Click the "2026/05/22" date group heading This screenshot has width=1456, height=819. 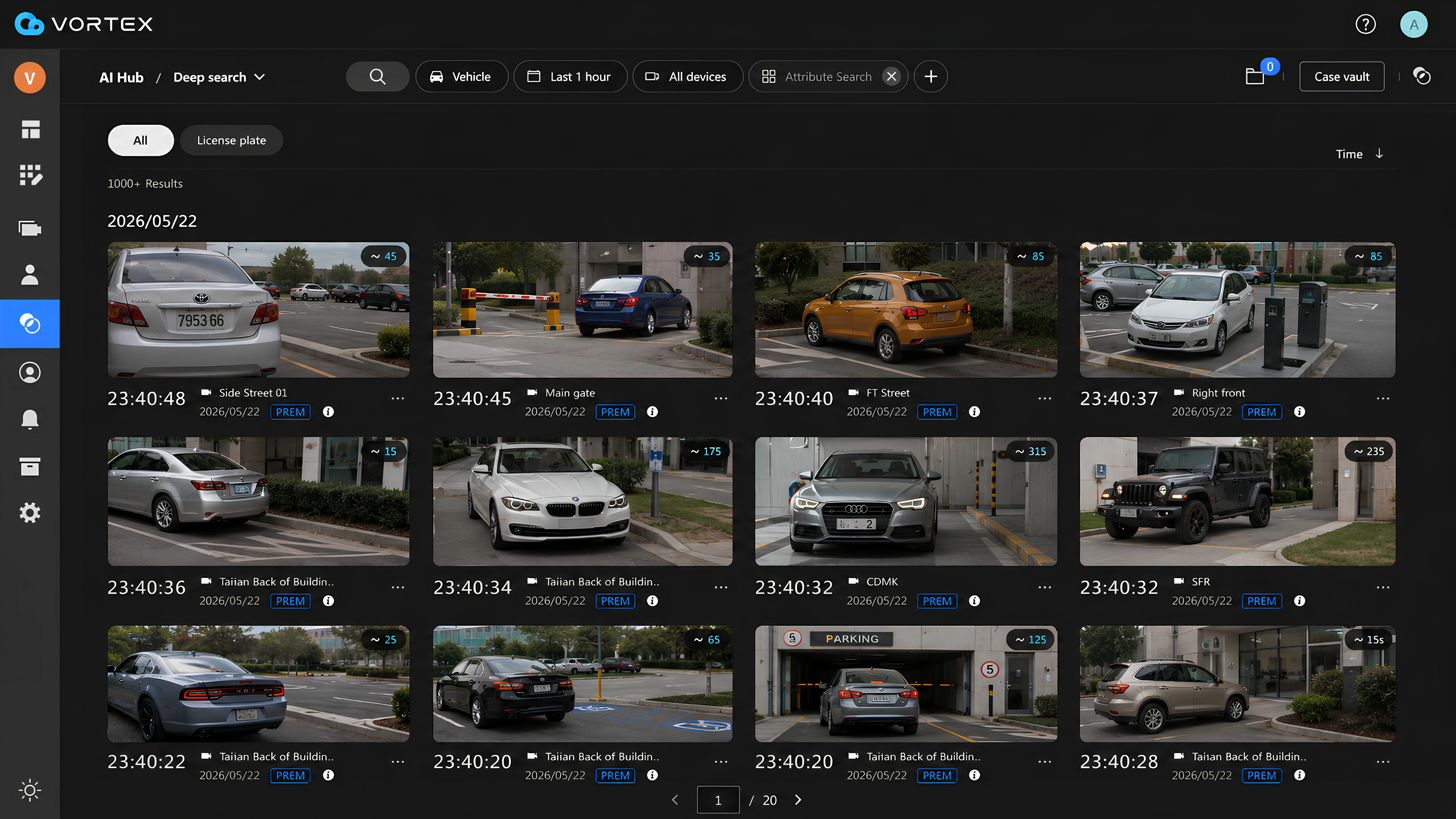[x=152, y=221]
